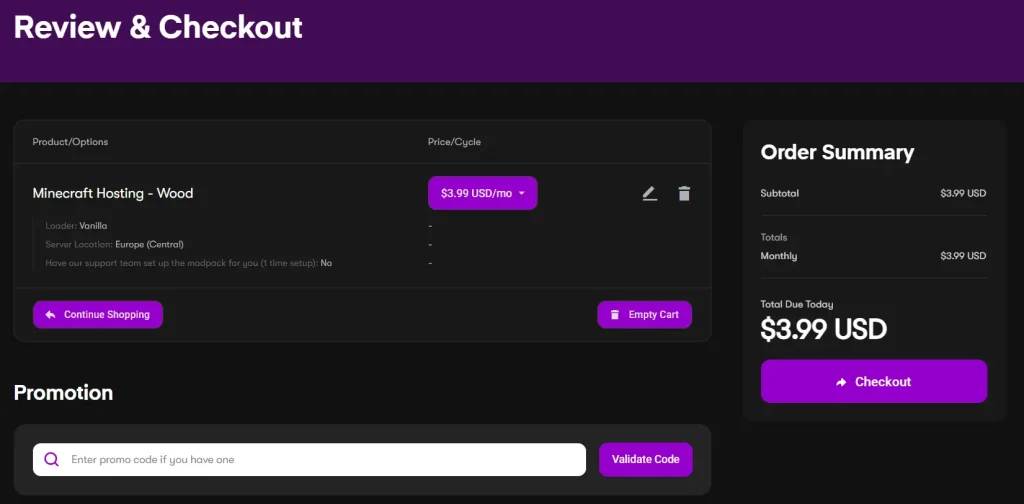Clear items with the Empty Cart button
This screenshot has height=504, width=1024.
[x=644, y=315]
